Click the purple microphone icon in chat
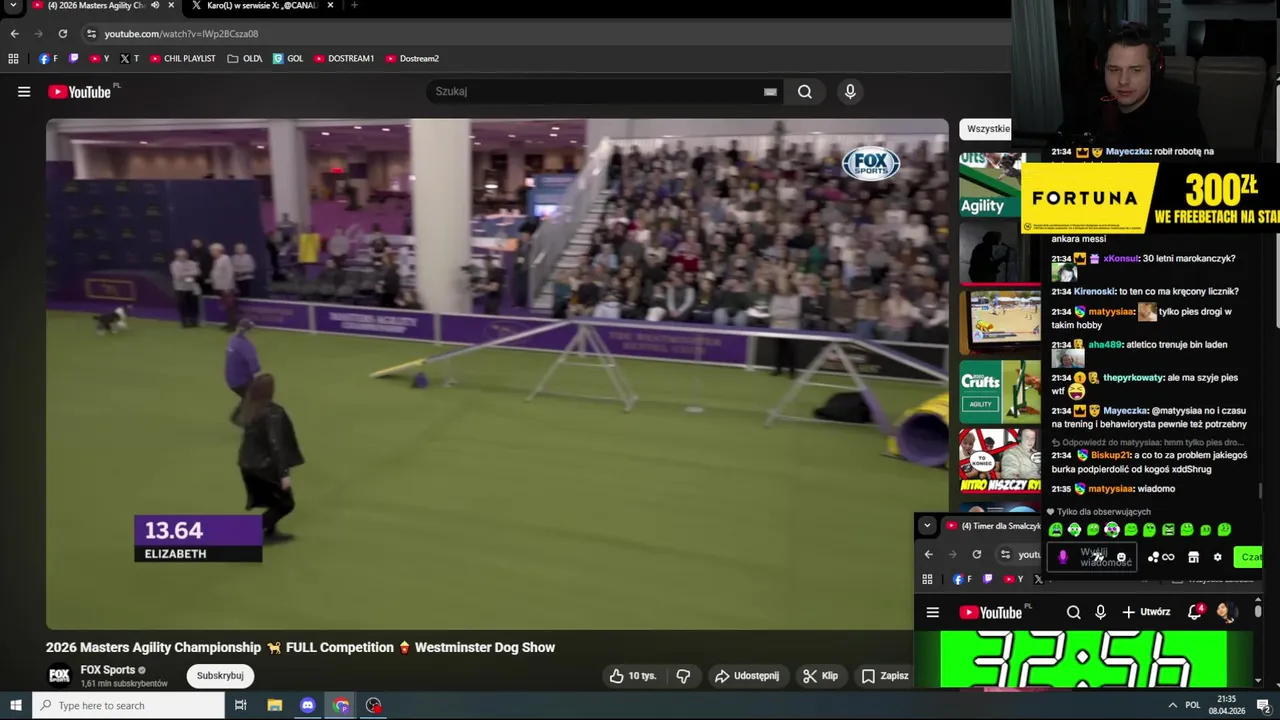The image size is (1280, 720). click(x=1063, y=557)
